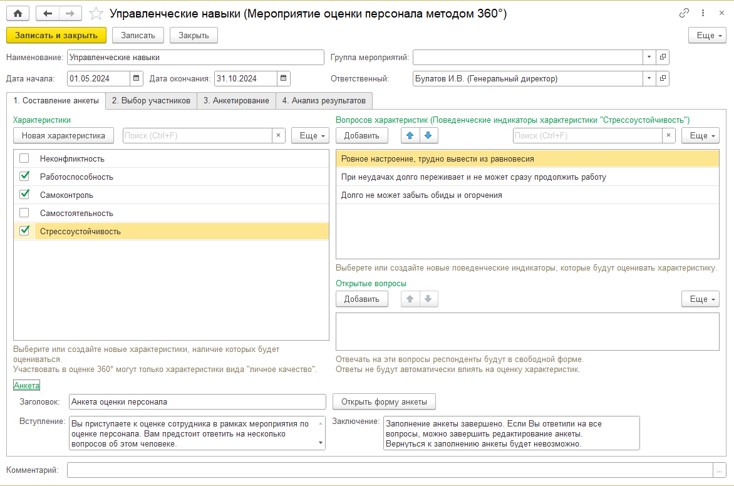The height and width of the screenshot is (486, 734).
Task: Add form to favorites with star icon
Action: (95, 14)
